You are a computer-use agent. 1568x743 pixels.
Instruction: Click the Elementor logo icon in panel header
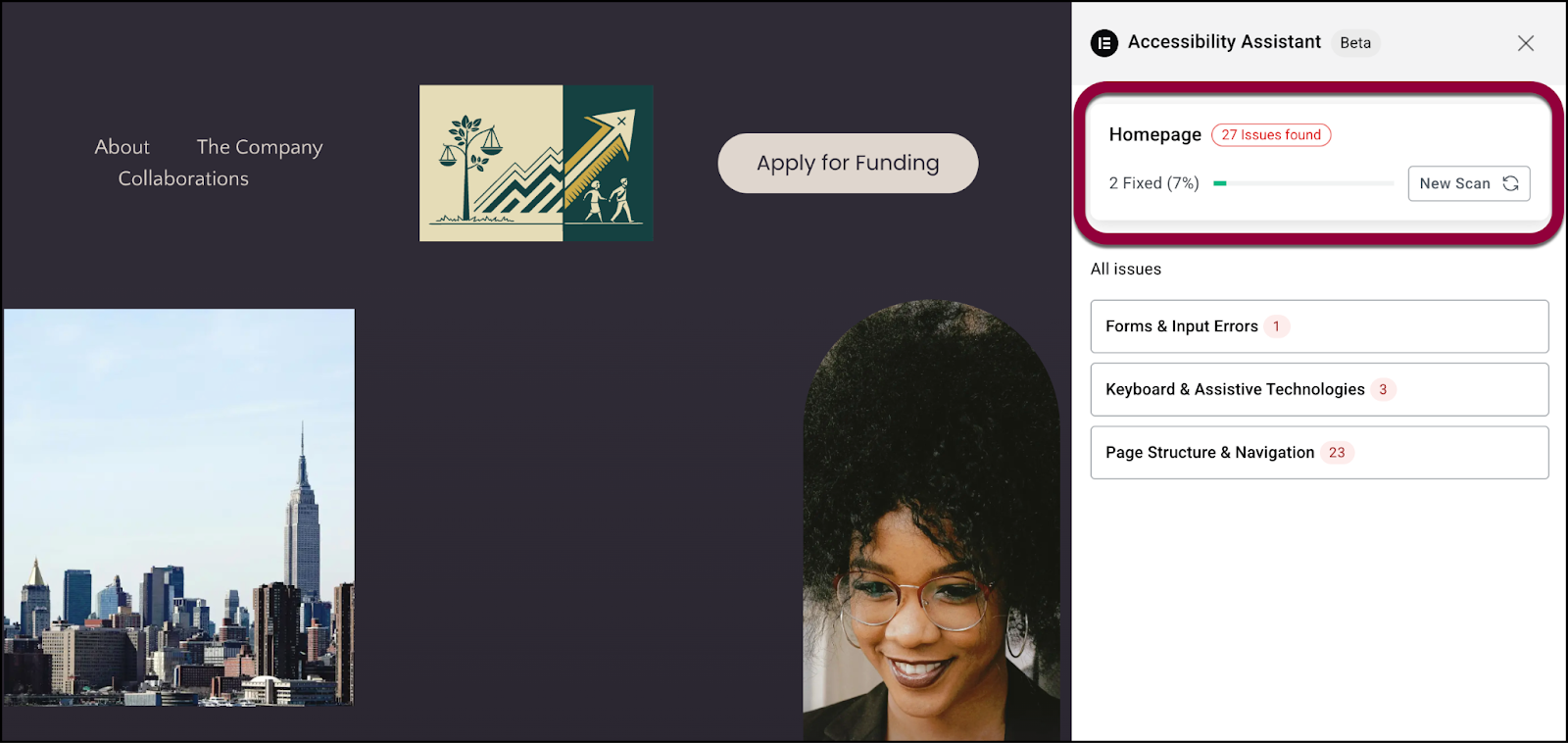pos(1104,43)
